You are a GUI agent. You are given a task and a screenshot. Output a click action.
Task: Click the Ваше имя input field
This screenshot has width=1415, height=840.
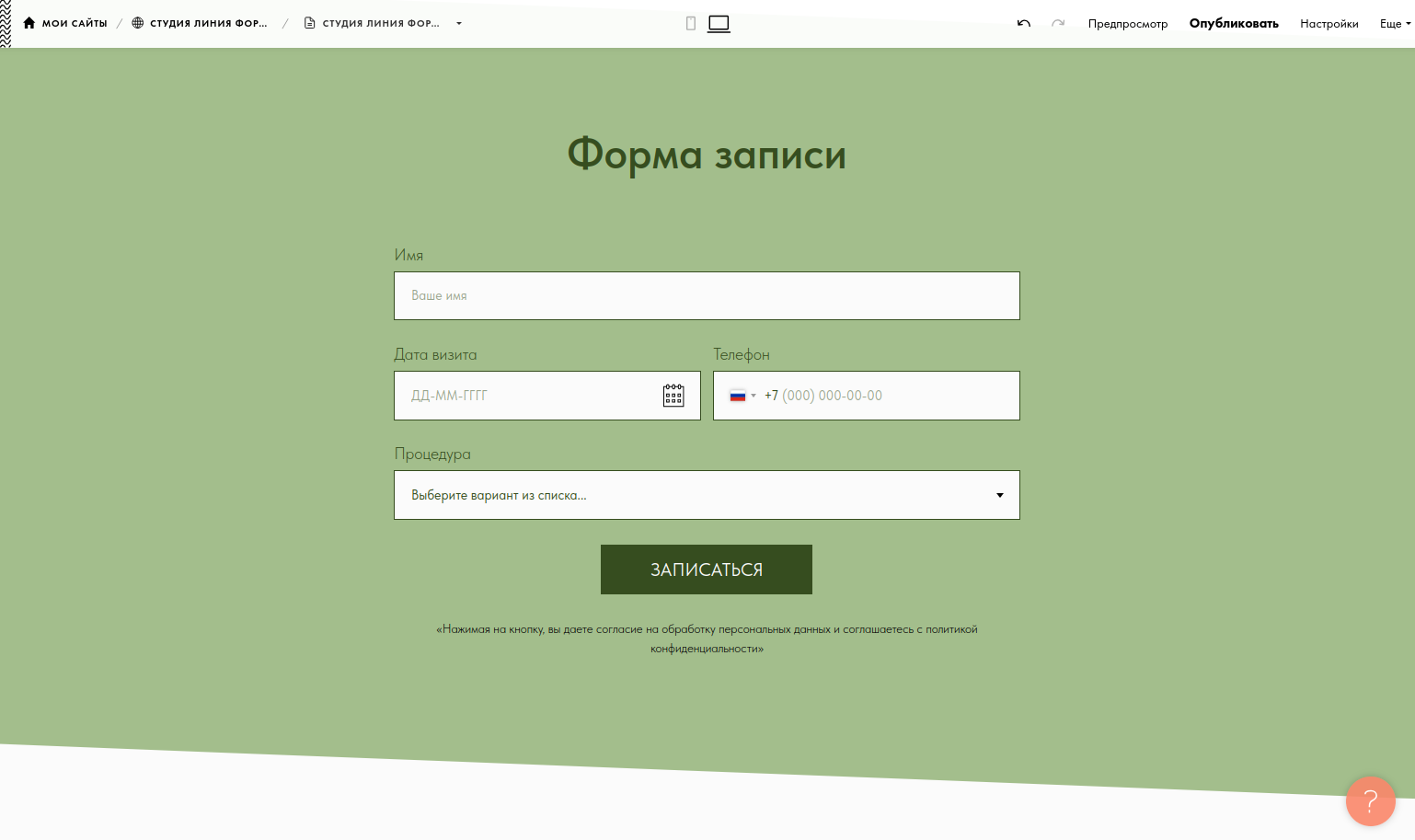coord(707,295)
